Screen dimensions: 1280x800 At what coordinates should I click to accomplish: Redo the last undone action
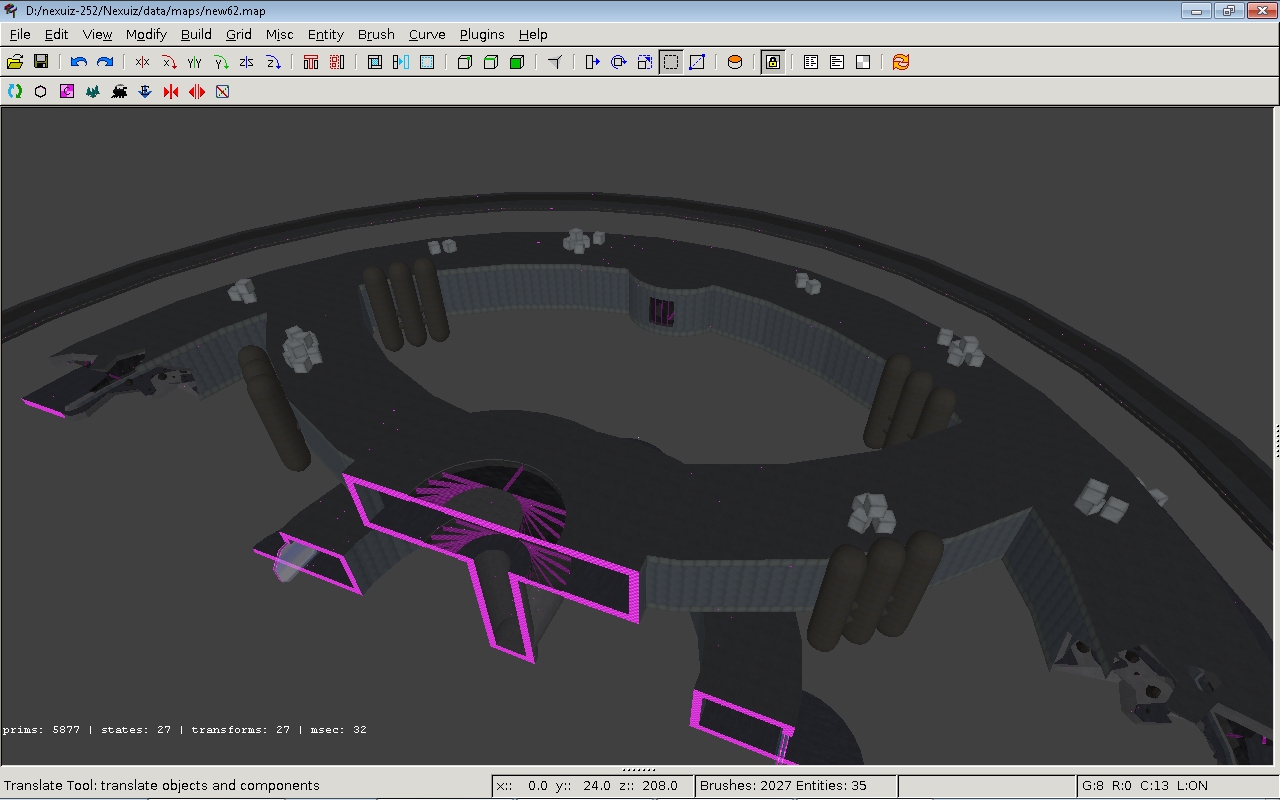coord(105,62)
